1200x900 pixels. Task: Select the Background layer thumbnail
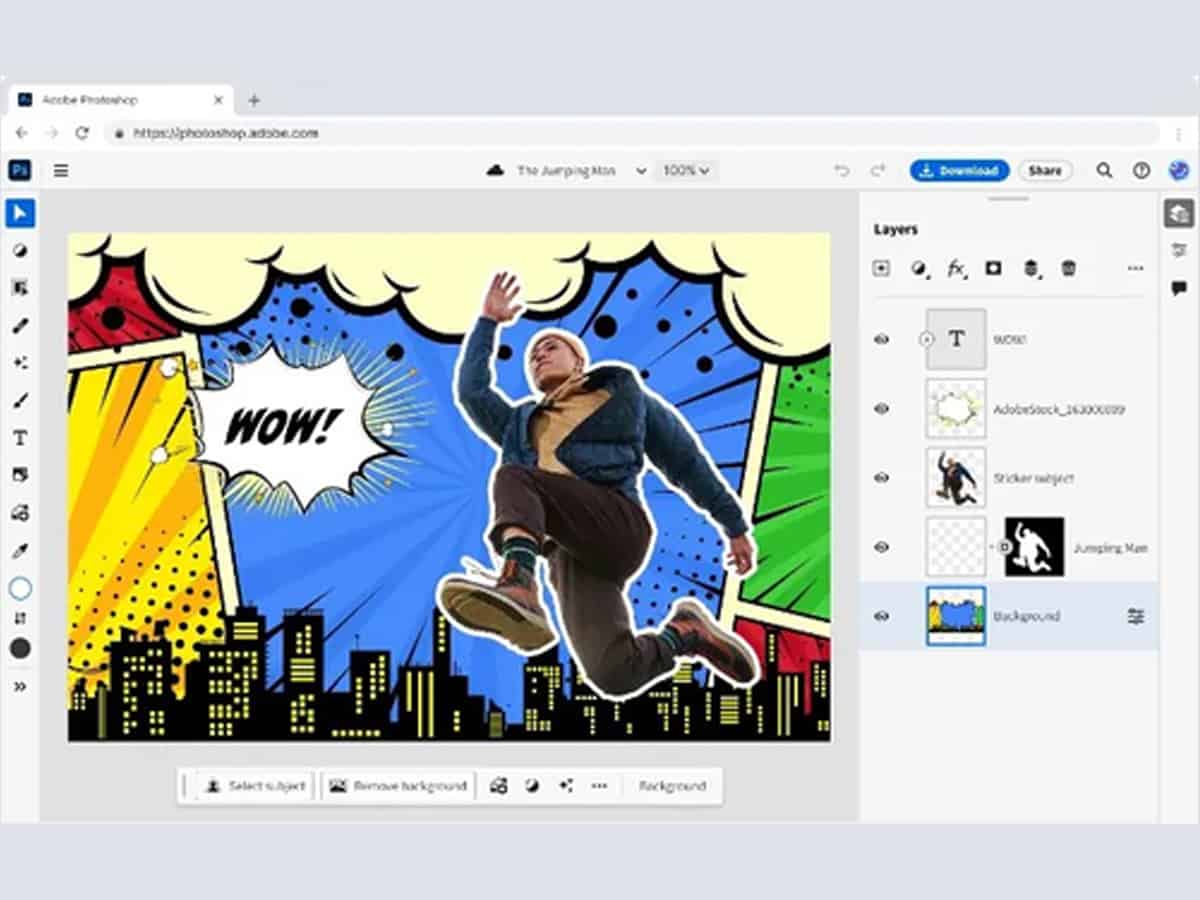pos(956,616)
